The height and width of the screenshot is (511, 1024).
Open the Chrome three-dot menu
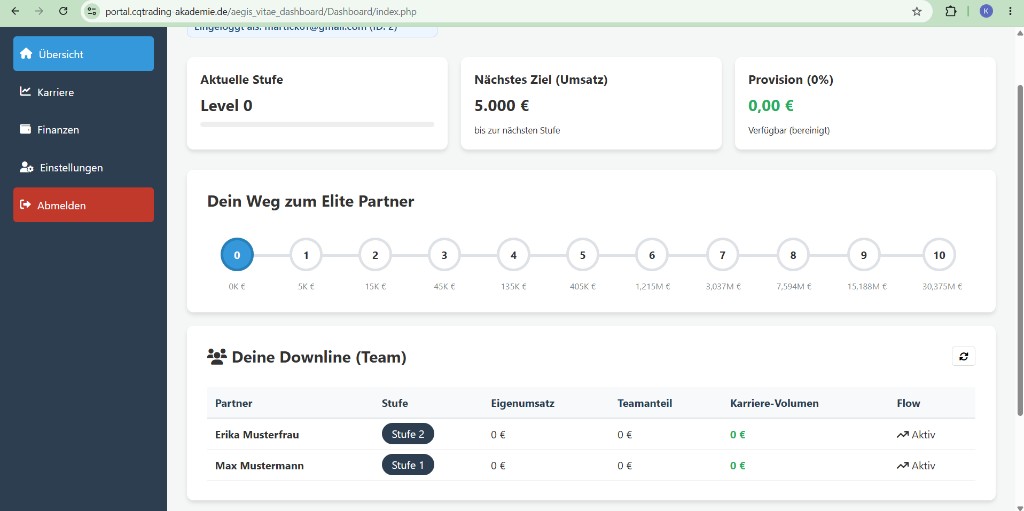tap(1012, 11)
